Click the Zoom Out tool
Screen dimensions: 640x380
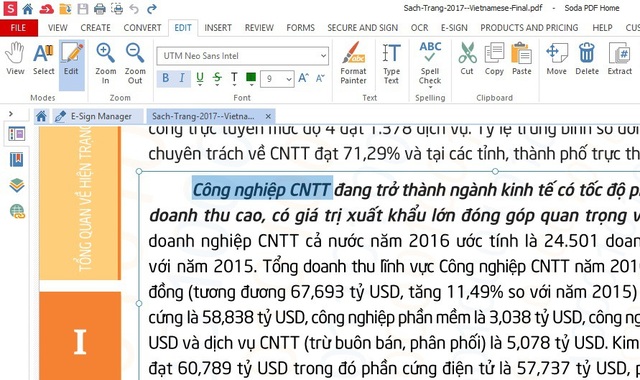135,63
